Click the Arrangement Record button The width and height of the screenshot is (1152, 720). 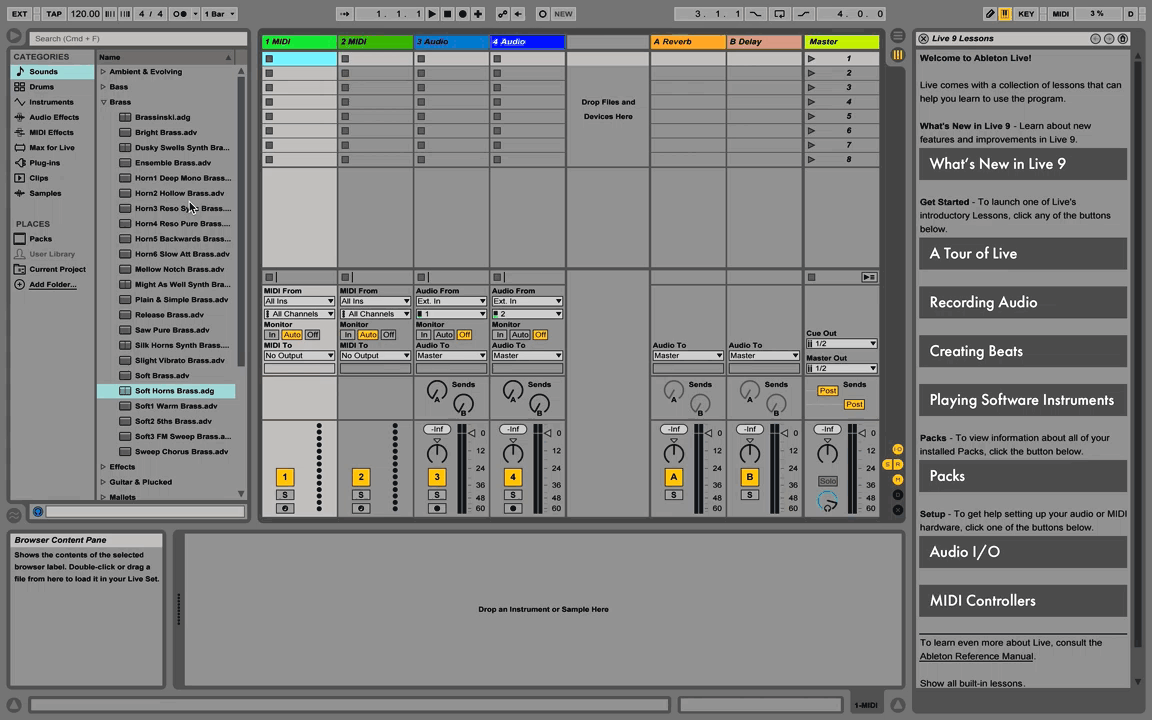click(463, 14)
